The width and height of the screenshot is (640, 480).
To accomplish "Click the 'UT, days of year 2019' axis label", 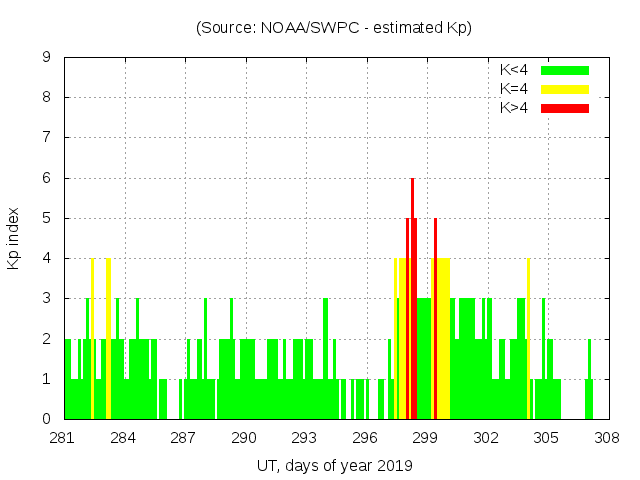I will coord(334,465).
